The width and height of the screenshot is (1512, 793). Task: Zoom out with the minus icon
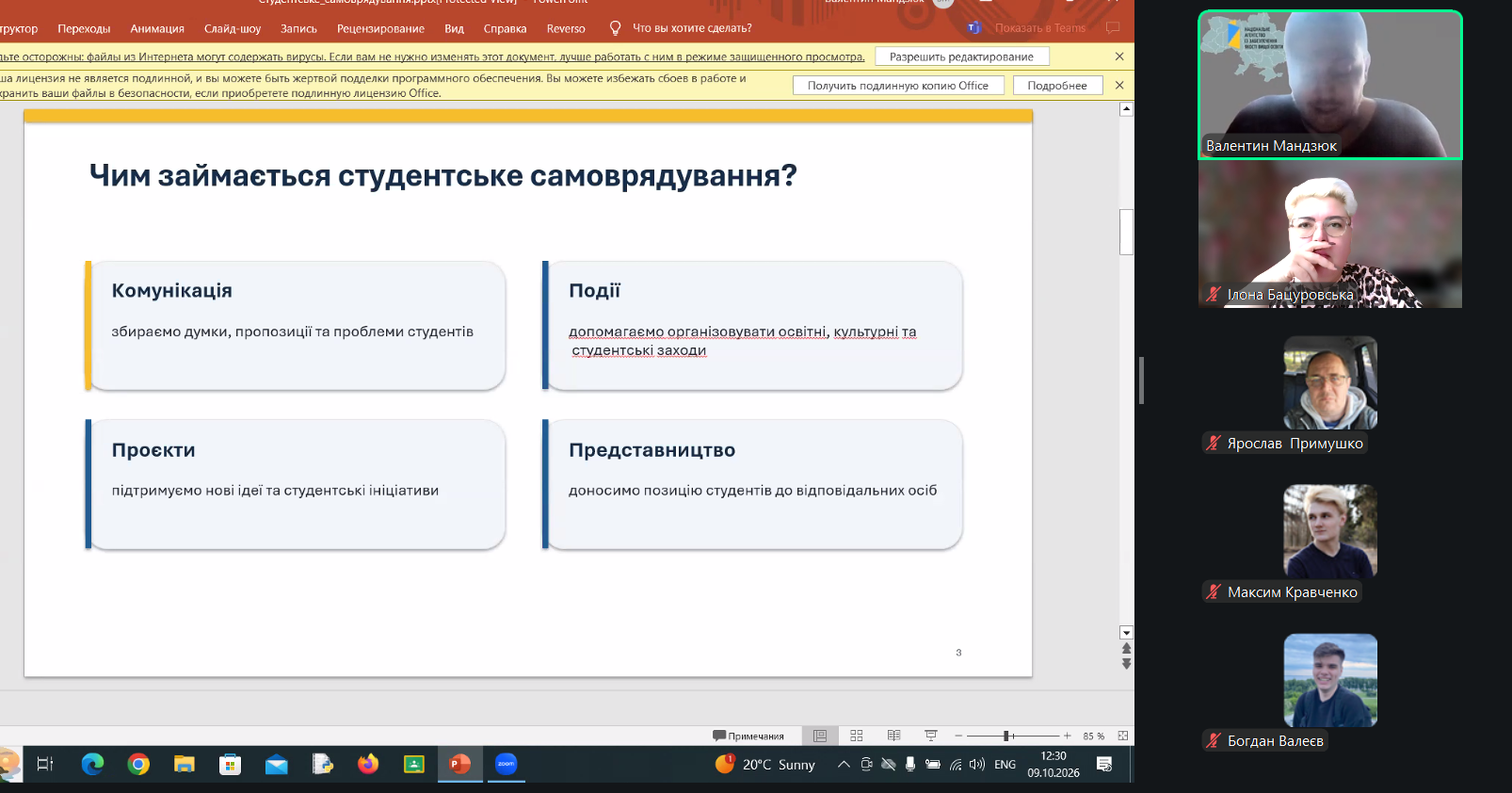click(958, 736)
